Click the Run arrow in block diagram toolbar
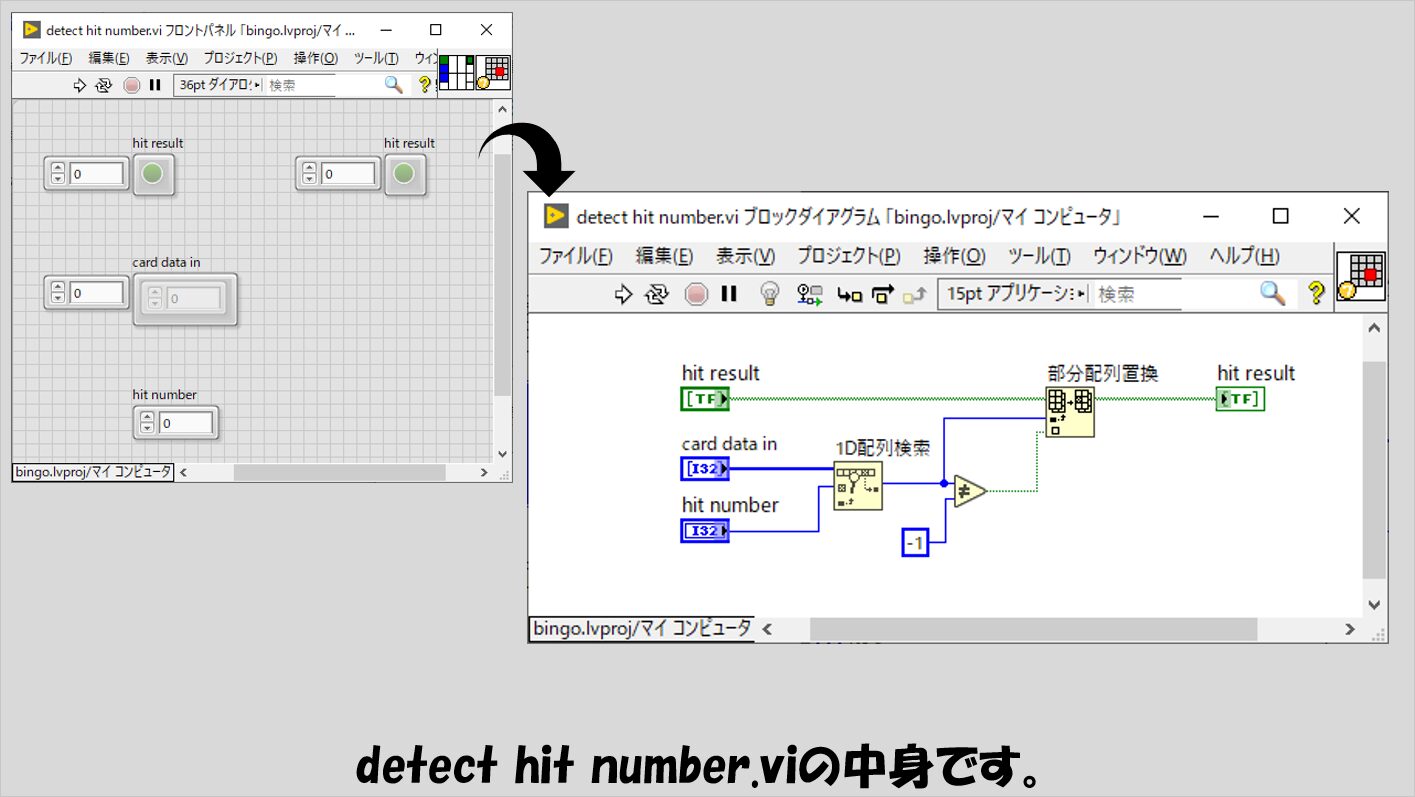 click(623, 294)
